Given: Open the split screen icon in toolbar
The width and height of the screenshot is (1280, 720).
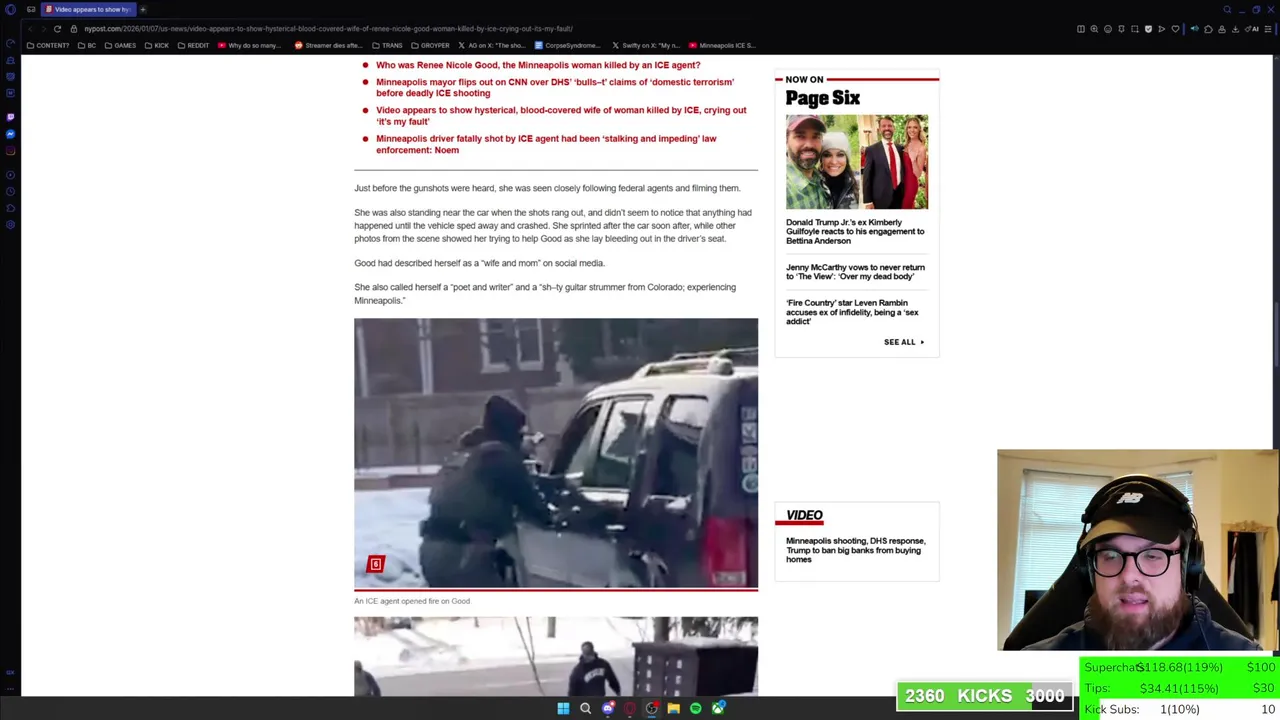Looking at the screenshot, I should pos(1081,29).
